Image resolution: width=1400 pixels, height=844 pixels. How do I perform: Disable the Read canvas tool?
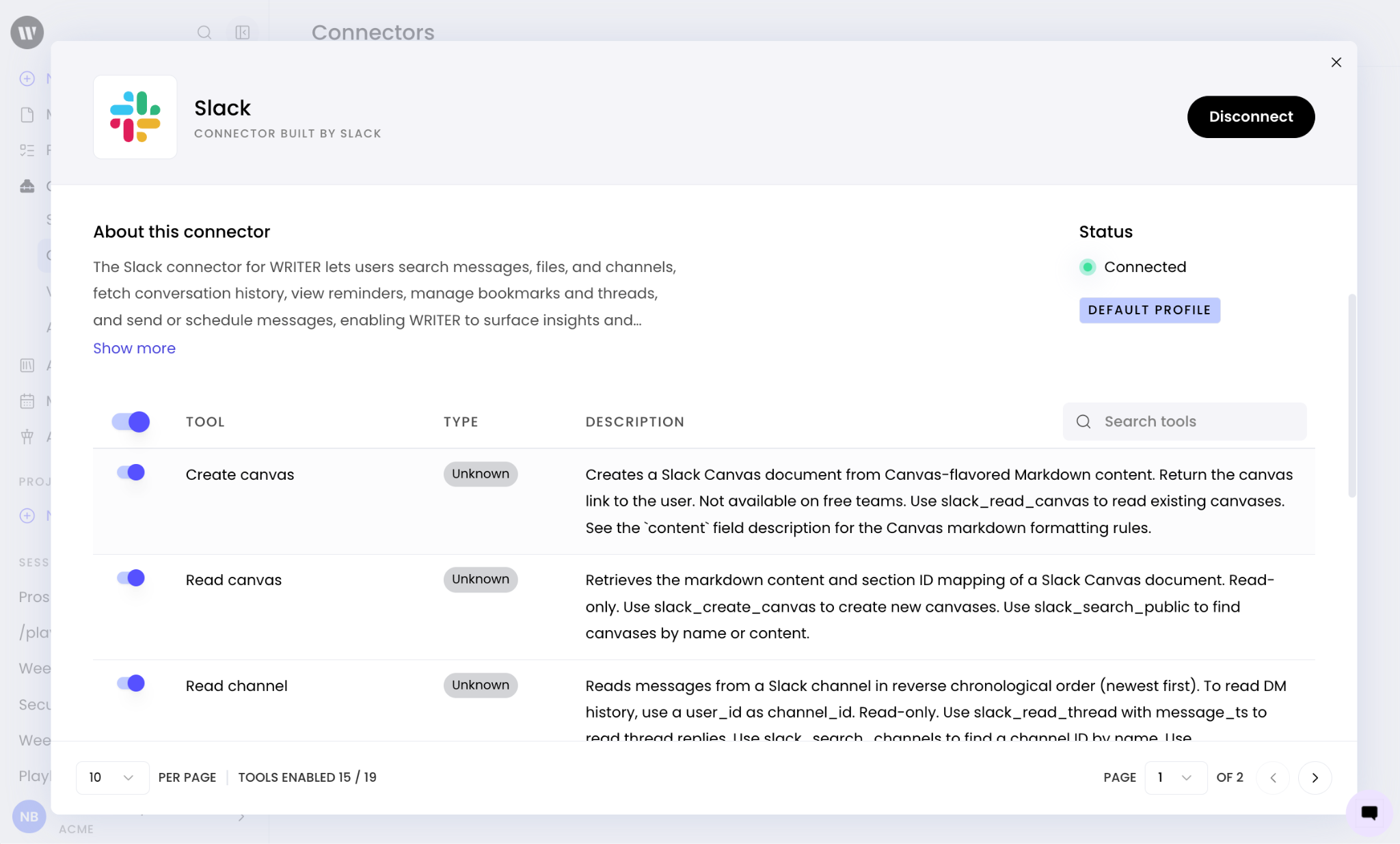coord(131,578)
